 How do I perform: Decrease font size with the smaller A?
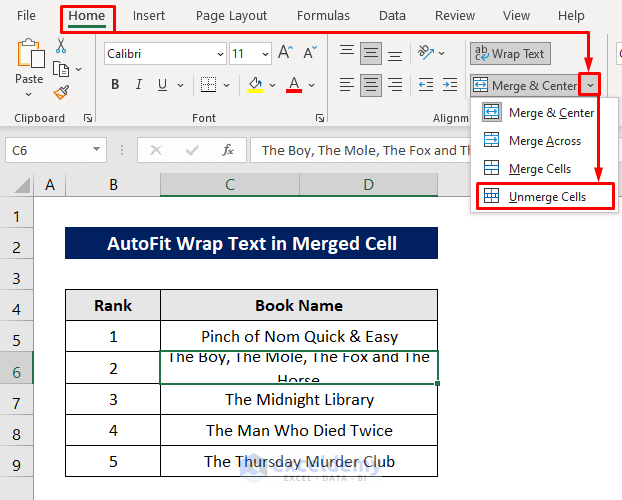click(309, 53)
